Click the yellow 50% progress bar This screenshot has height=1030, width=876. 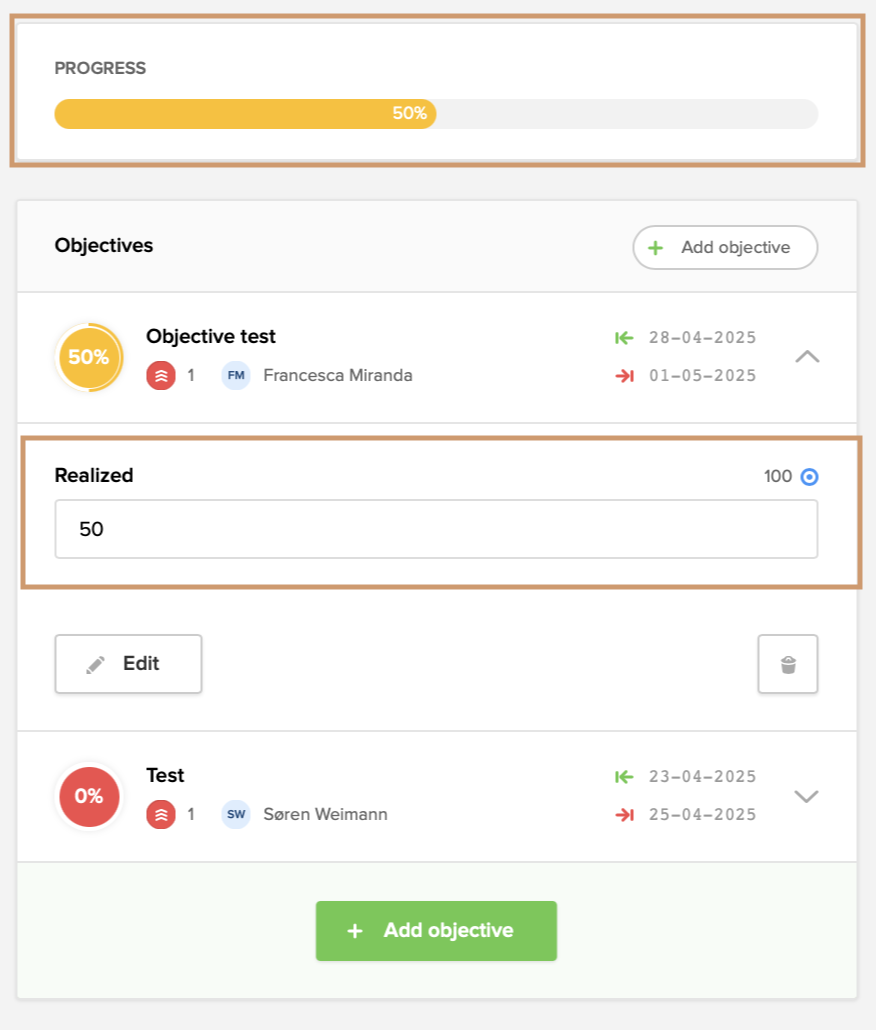pyautogui.click(x=245, y=114)
